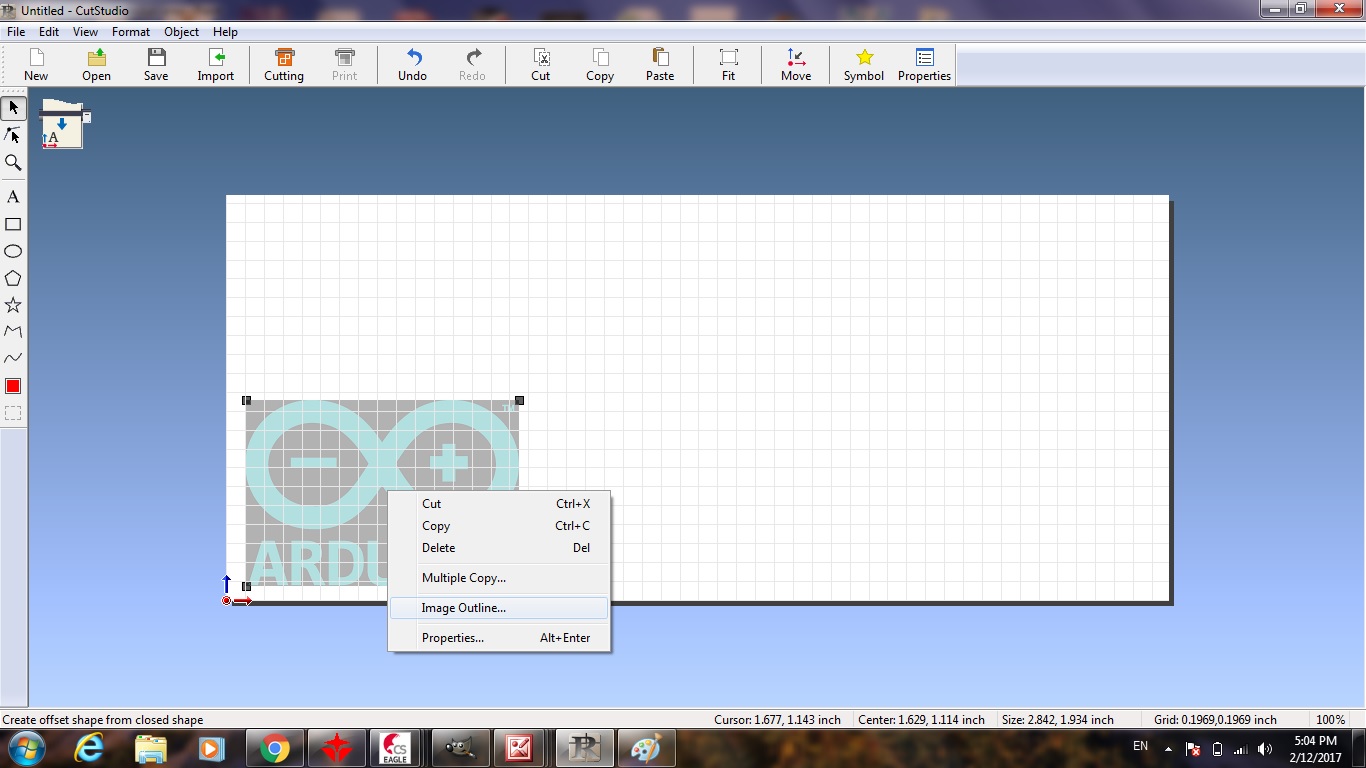1366x768 pixels.
Task: Click the red fill color swatch
Action: [x=13, y=386]
